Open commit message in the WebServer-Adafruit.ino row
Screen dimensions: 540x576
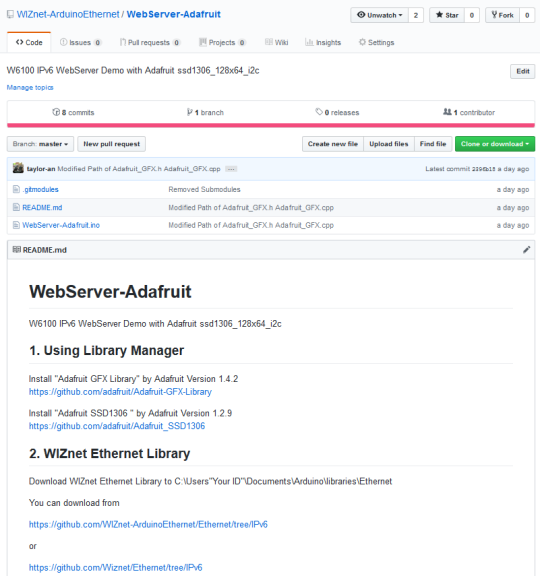(x=251, y=225)
